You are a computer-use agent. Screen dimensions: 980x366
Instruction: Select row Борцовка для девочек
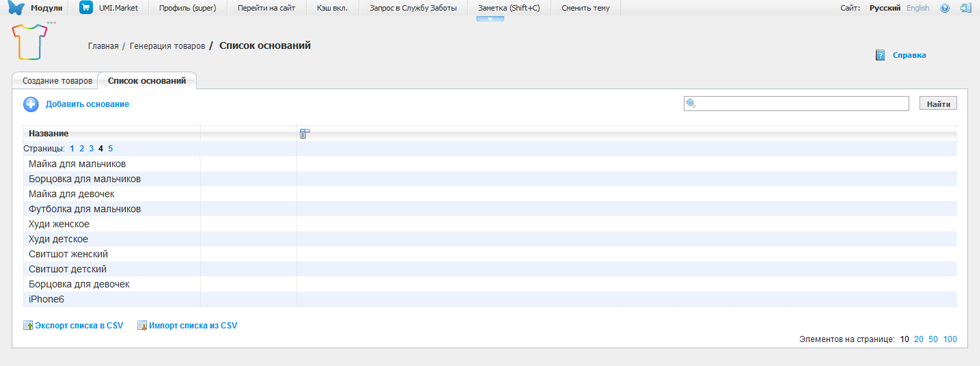point(490,284)
